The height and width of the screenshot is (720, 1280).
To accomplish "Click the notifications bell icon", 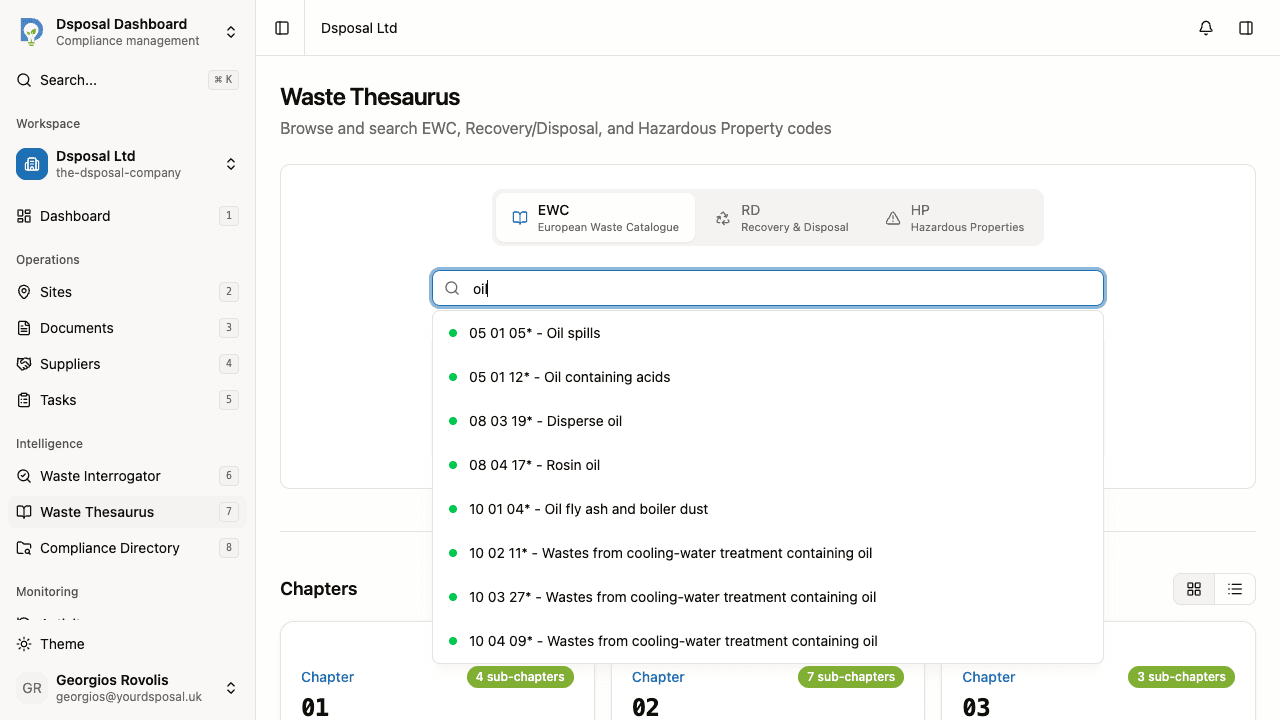I will tap(1206, 28).
